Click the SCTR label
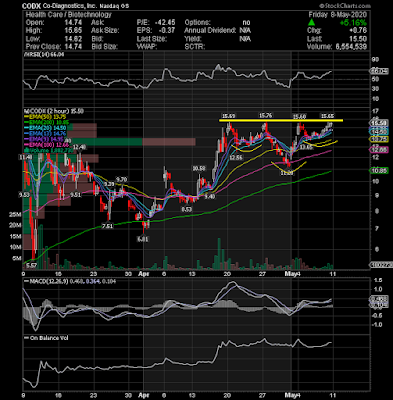The height and width of the screenshot is (400, 393). click(194, 47)
